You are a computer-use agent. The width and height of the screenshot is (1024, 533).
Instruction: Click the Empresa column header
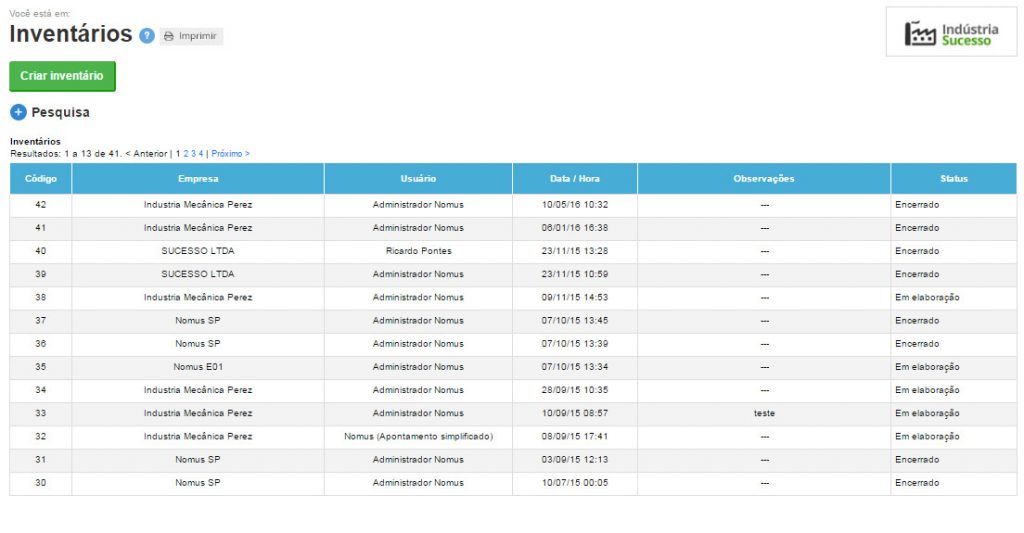[x=198, y=179]
